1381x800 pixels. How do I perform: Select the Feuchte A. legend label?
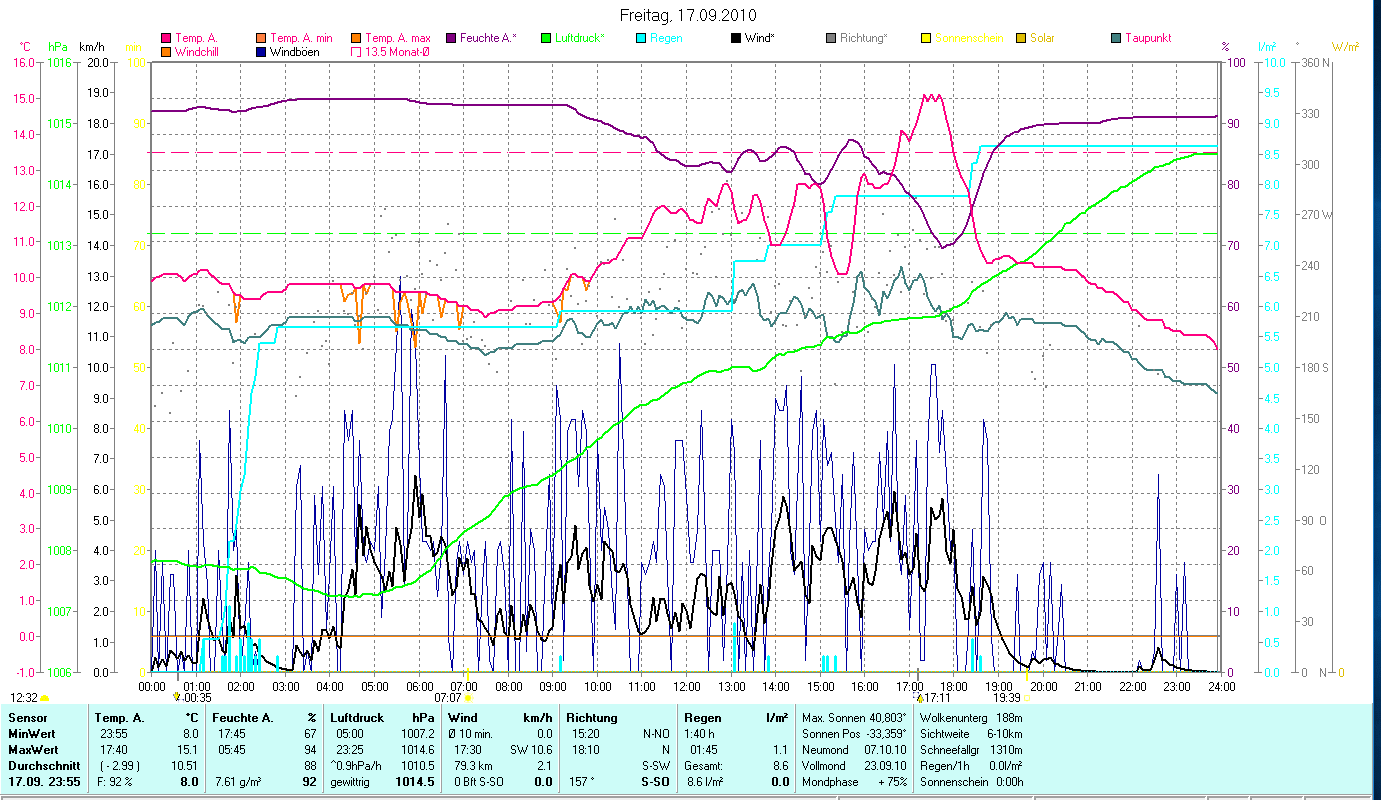tap(488, 38)
